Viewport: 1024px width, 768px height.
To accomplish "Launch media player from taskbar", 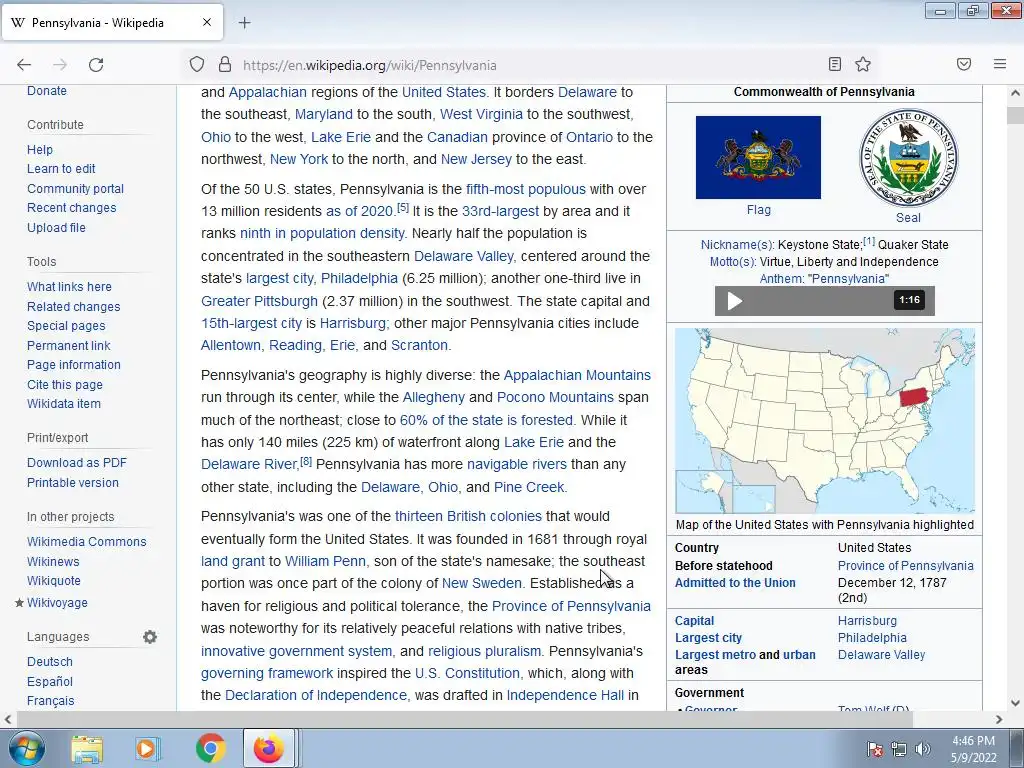I will [x=148, y=748].
